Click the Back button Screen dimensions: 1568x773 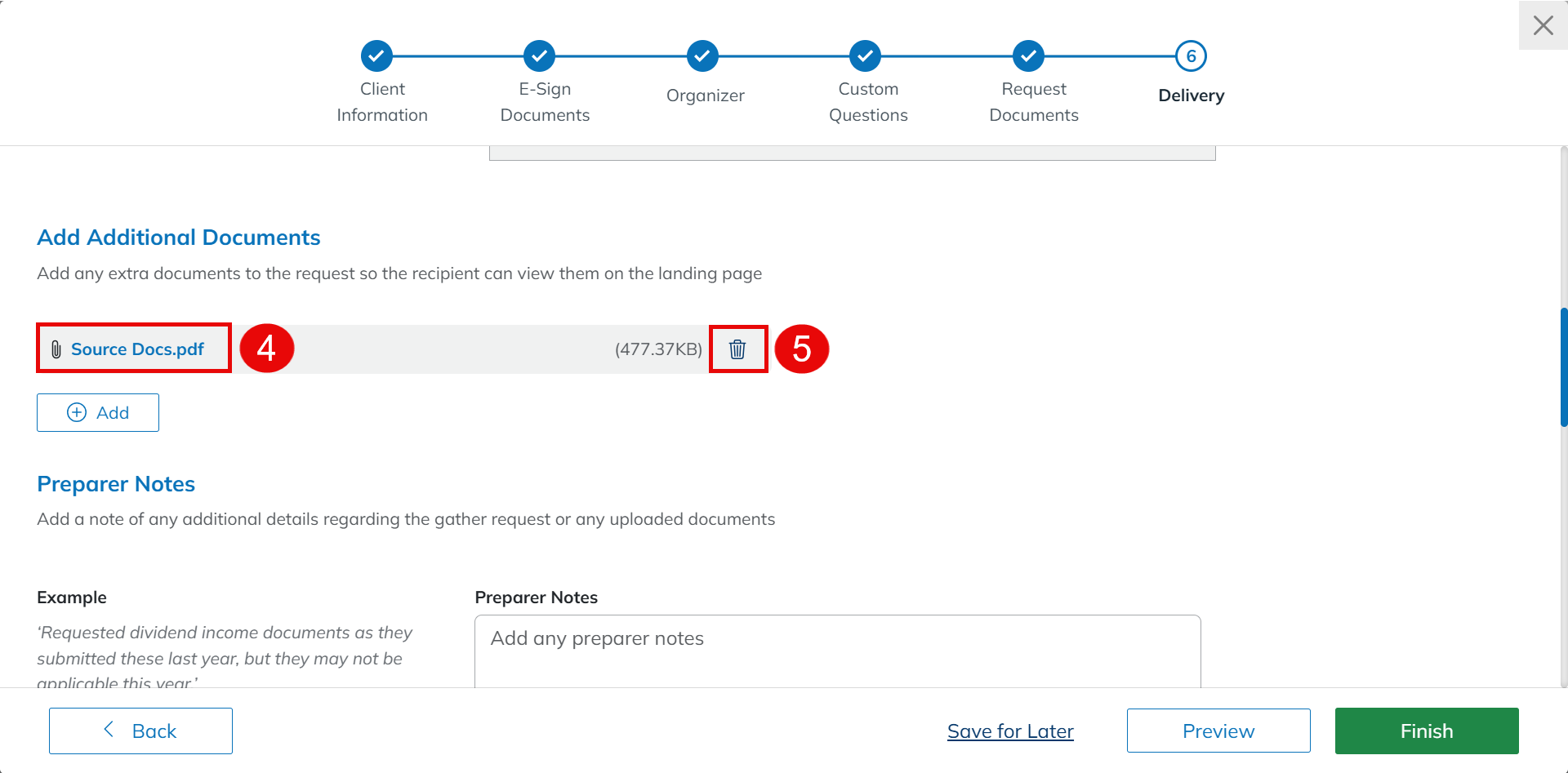(x=140, y=731)
